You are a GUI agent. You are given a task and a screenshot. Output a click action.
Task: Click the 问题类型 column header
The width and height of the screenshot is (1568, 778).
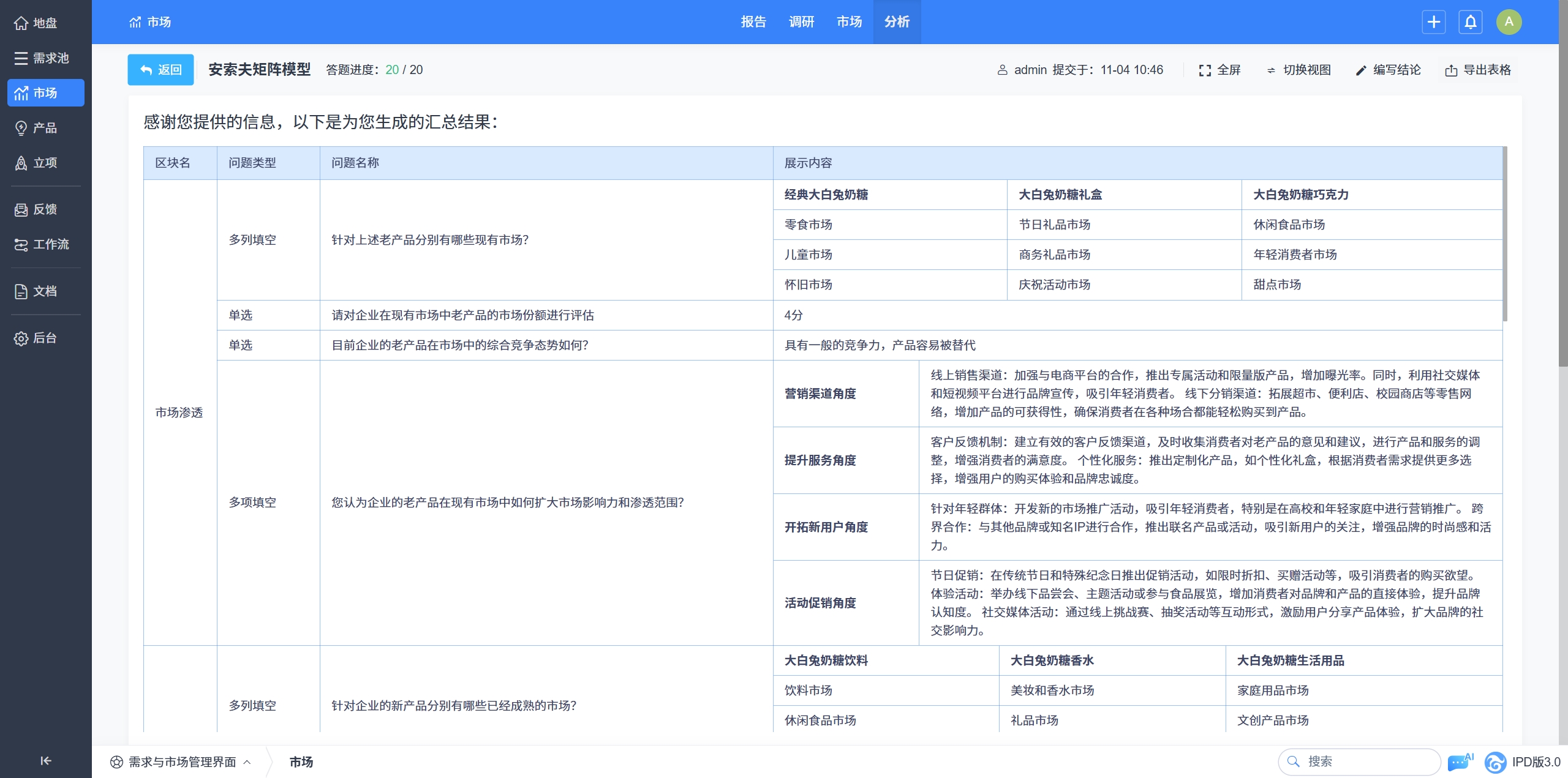[x=268, y=163]
